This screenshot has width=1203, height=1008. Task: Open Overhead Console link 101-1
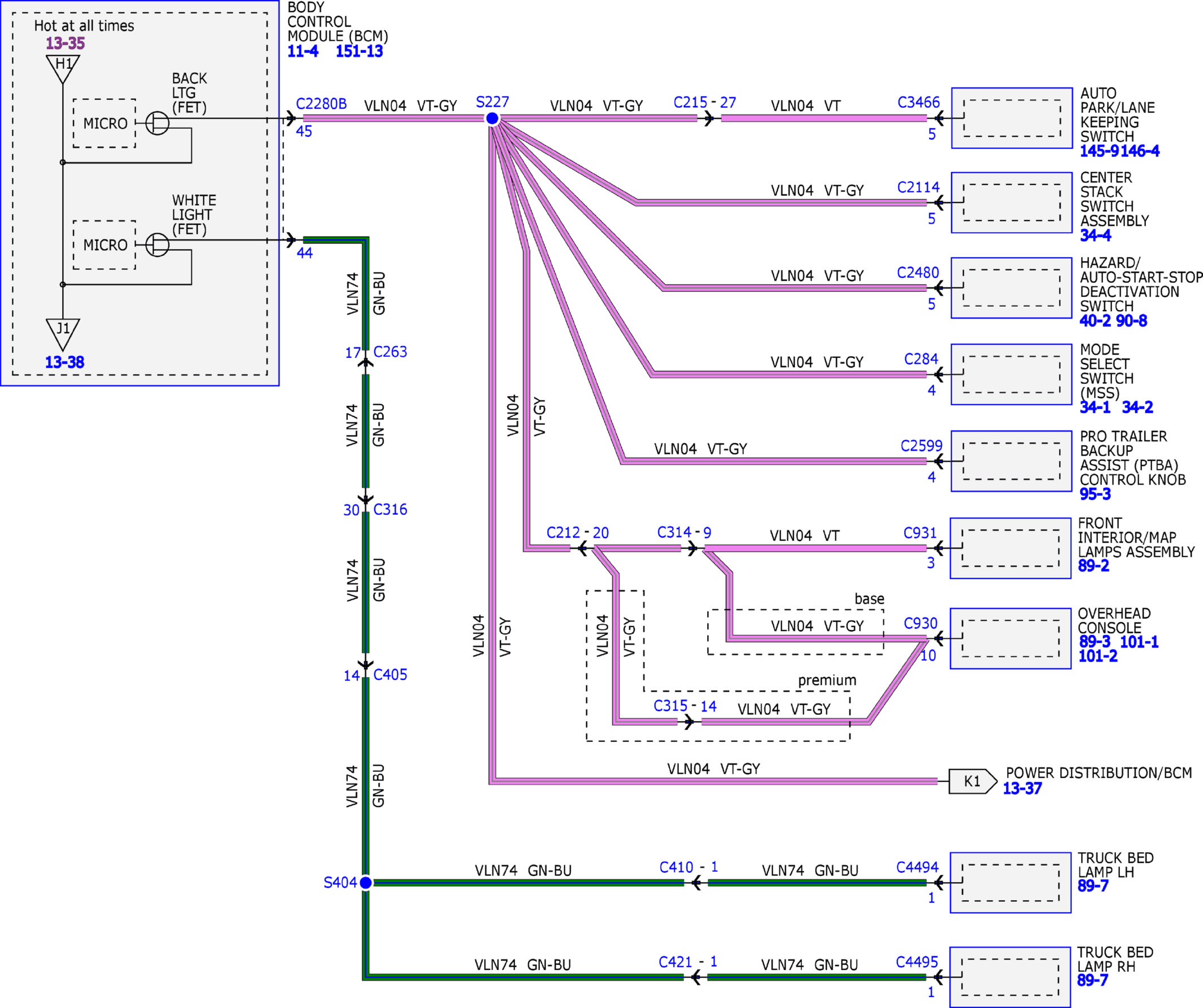pyautogui.click(x=1139, y=642)
